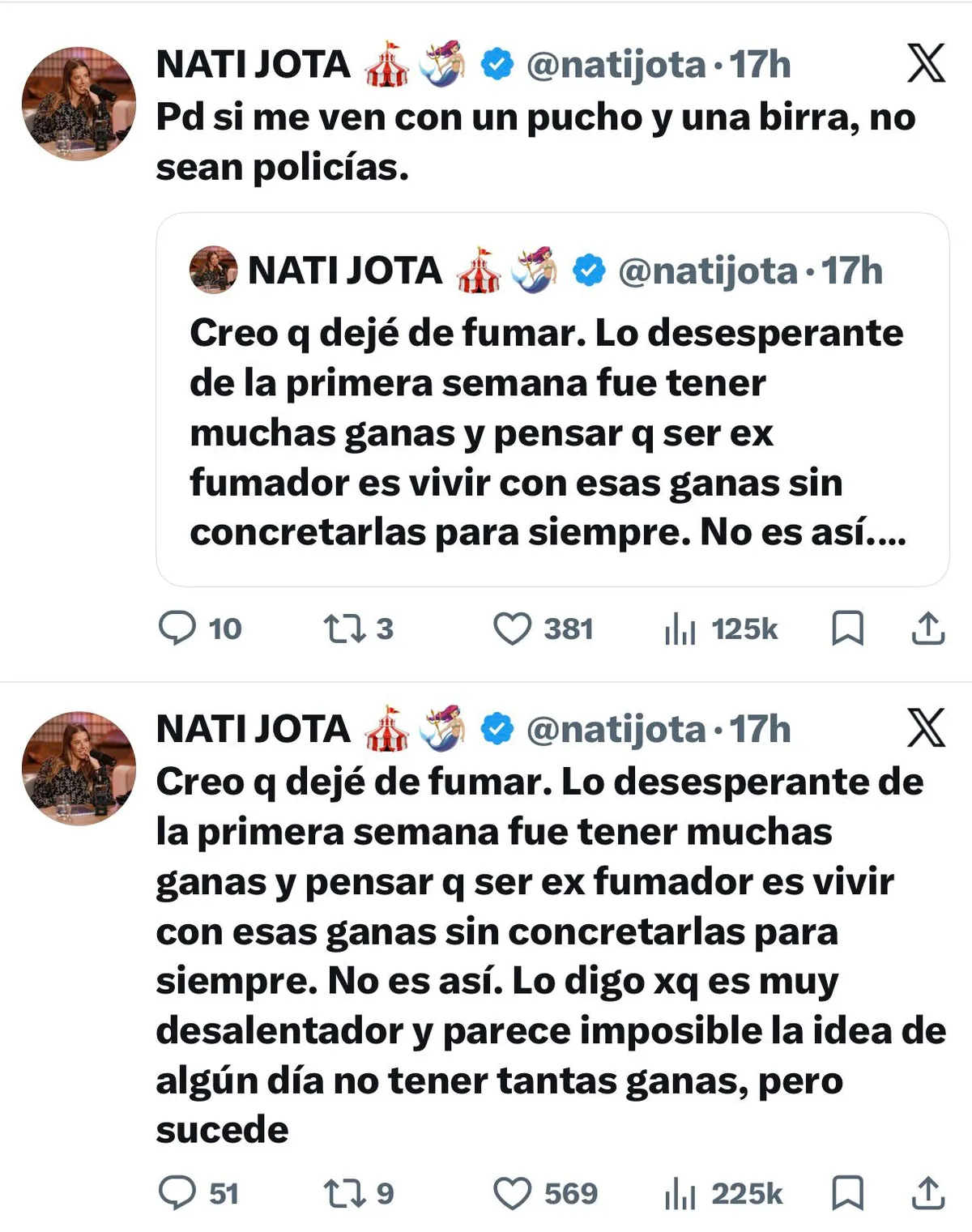Retweet the second tweet with 9 reposts
The height and width of the screenshot is (1232, 972).
[345, 1193]
